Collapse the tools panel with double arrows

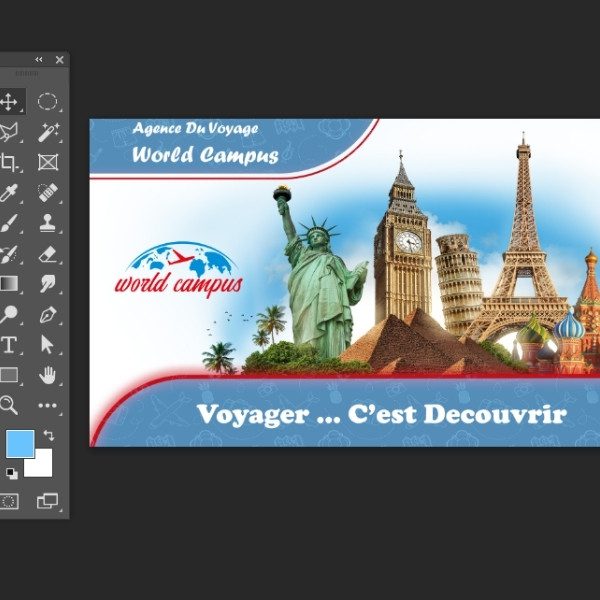[x=39, y=60]
